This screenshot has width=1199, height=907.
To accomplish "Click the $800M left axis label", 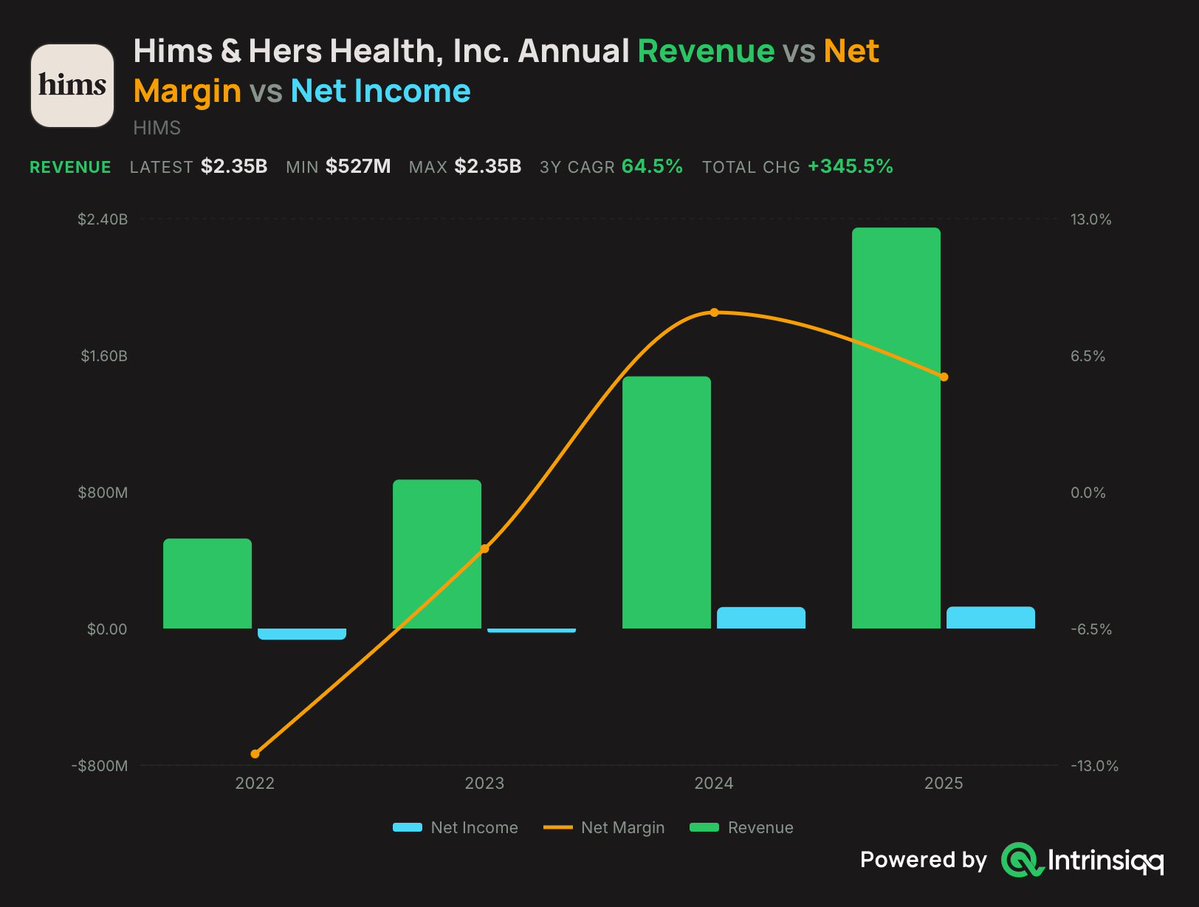I will [x=102, y=493].
